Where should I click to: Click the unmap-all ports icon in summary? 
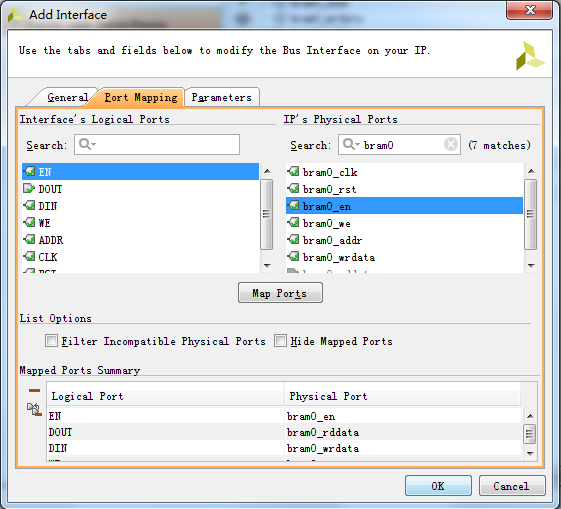click(x=34, y=409)
